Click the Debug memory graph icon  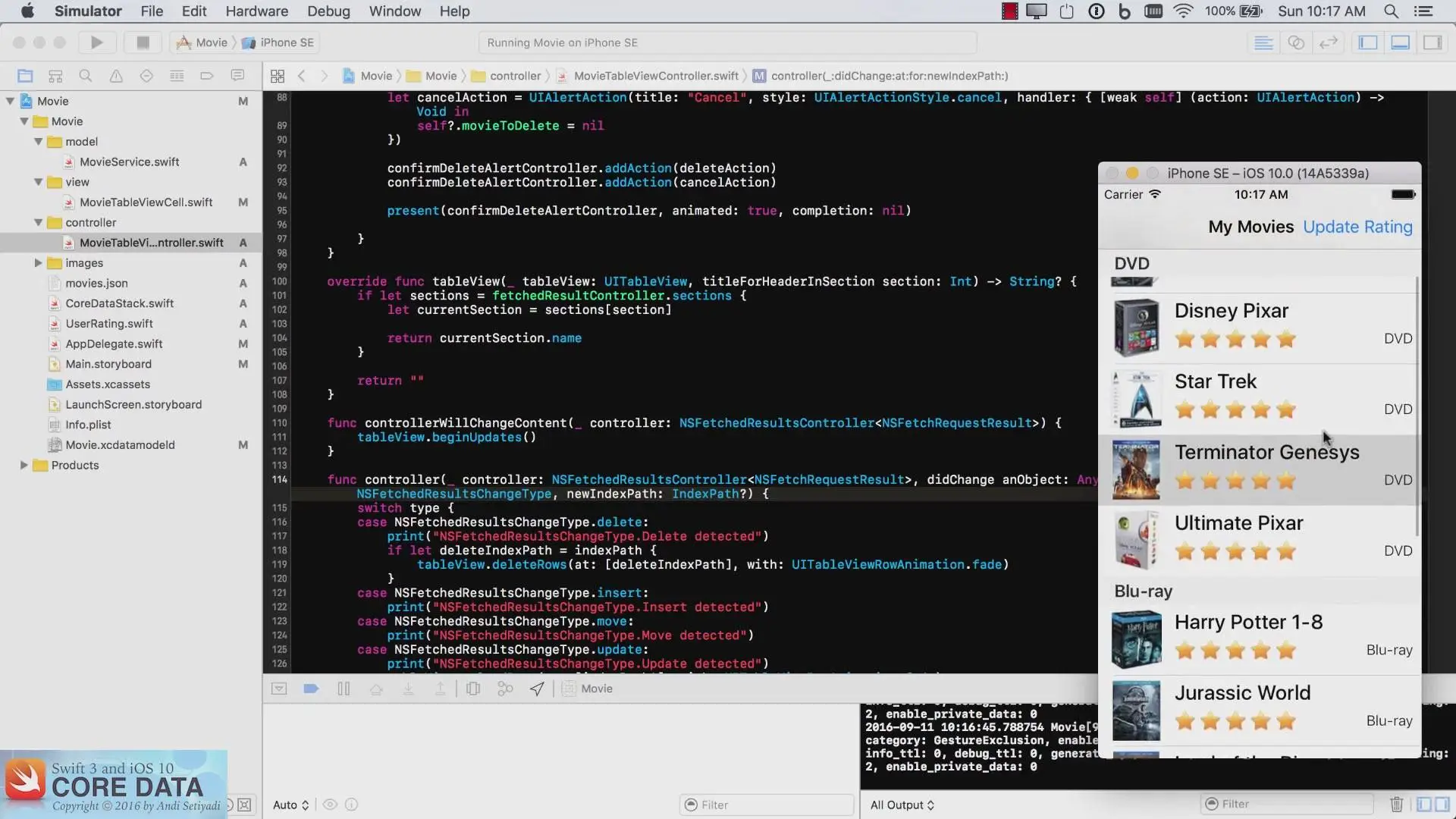click(505, 689)
